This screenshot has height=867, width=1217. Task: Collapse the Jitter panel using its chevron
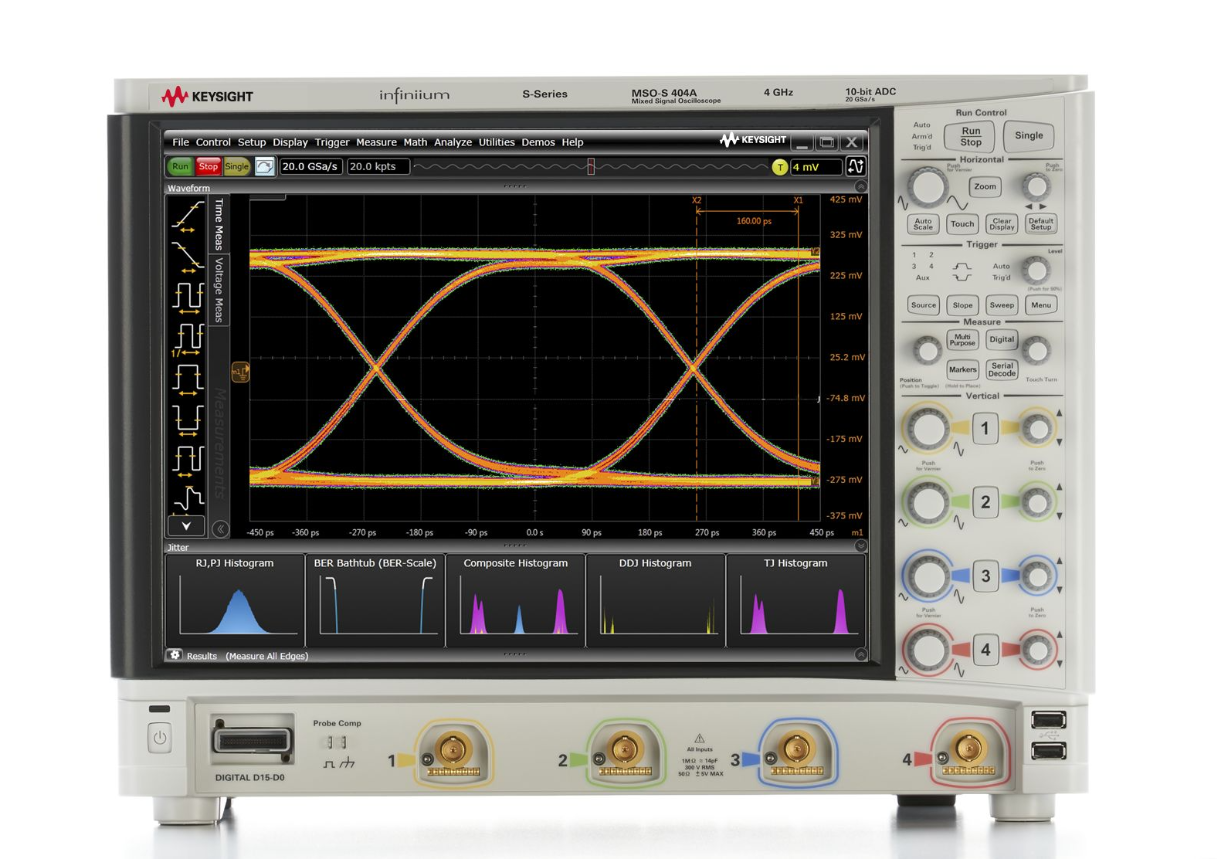click(861, 547)
